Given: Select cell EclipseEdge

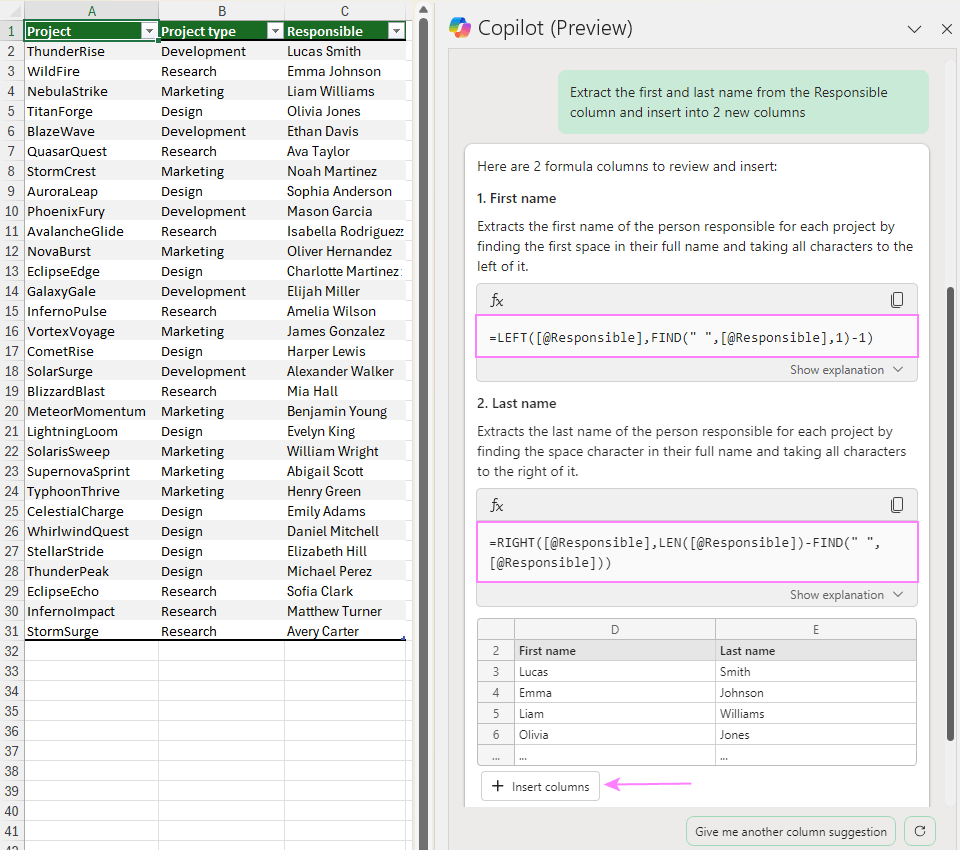Looking at the screenshot, I should pos(91,271).
